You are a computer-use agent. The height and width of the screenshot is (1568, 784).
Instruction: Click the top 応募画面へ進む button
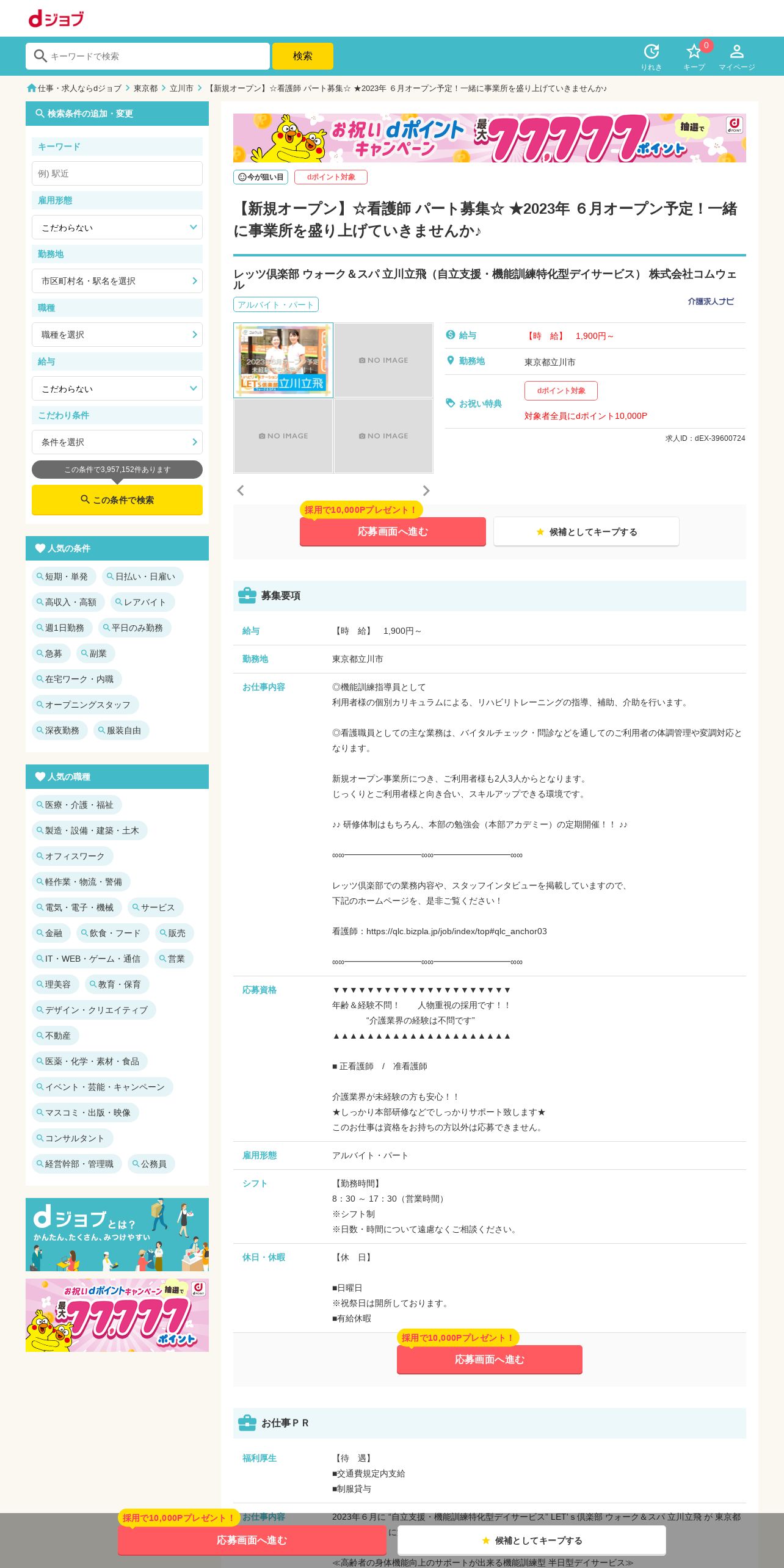393,532
